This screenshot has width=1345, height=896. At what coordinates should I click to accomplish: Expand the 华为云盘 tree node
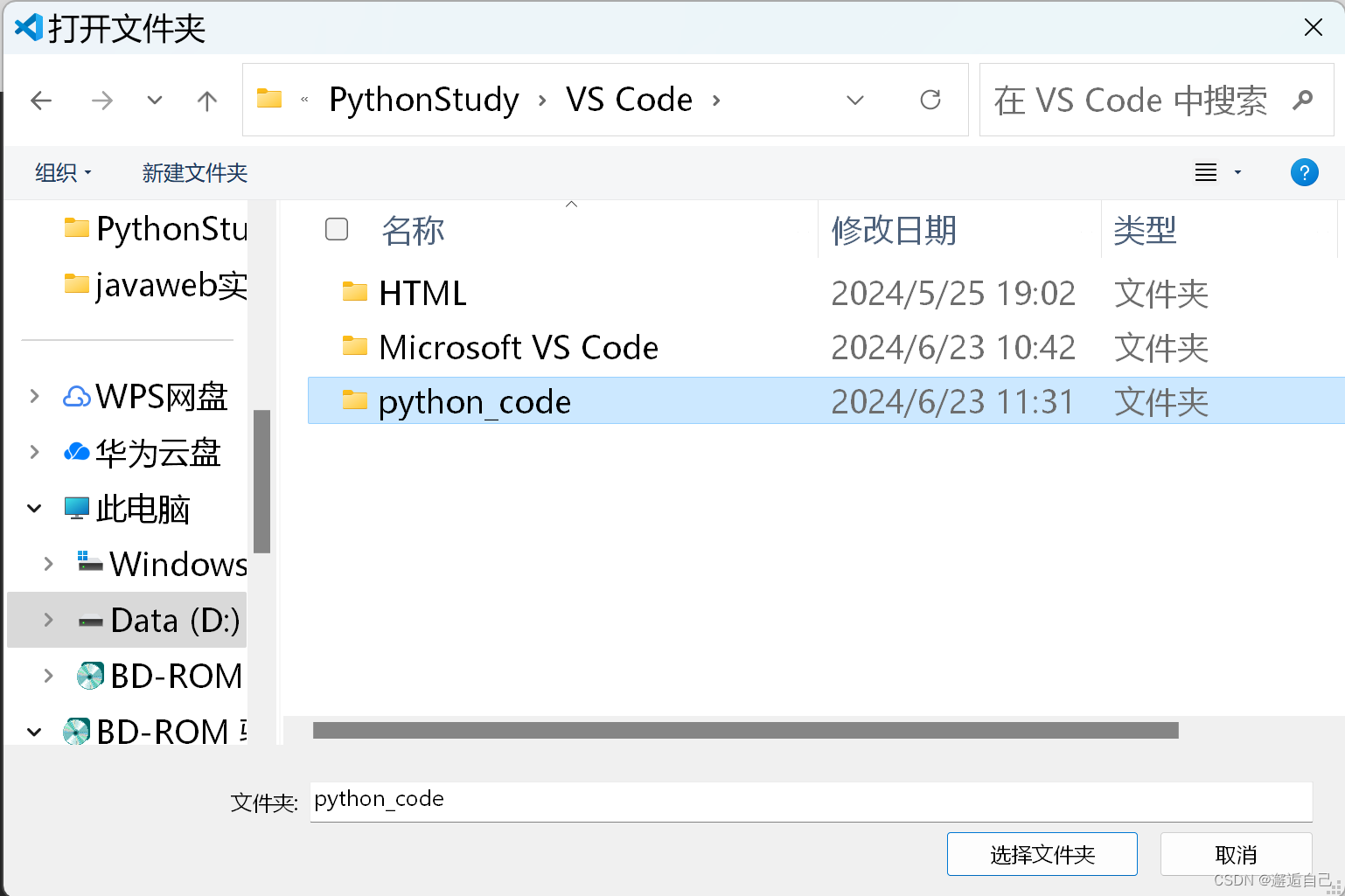tap(34, 452)
